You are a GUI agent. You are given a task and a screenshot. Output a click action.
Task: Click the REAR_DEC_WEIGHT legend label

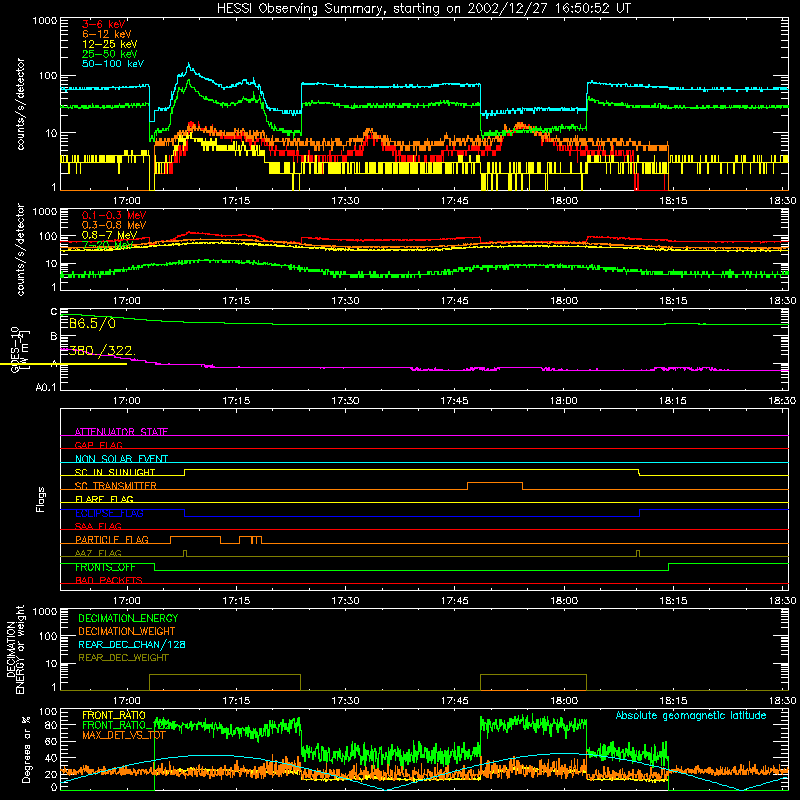coord(123,658)
